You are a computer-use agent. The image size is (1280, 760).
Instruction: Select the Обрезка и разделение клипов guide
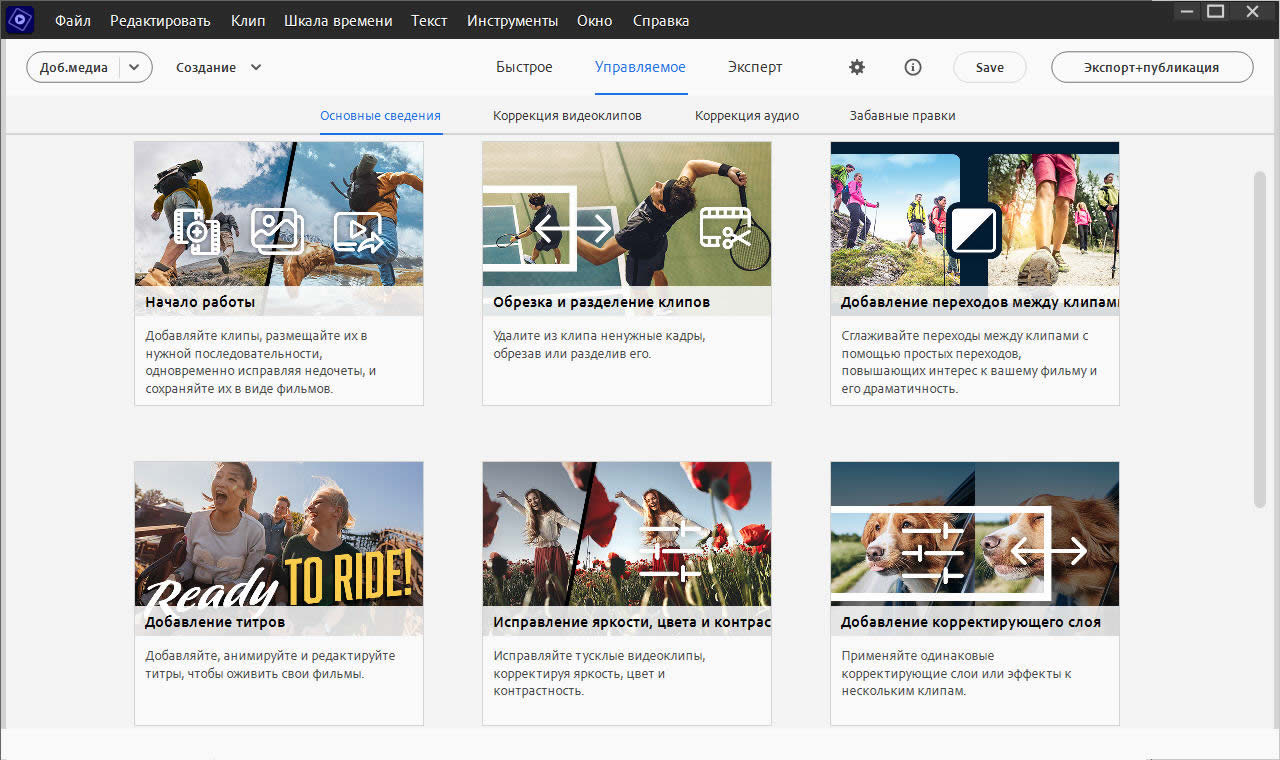pos(627,215)
